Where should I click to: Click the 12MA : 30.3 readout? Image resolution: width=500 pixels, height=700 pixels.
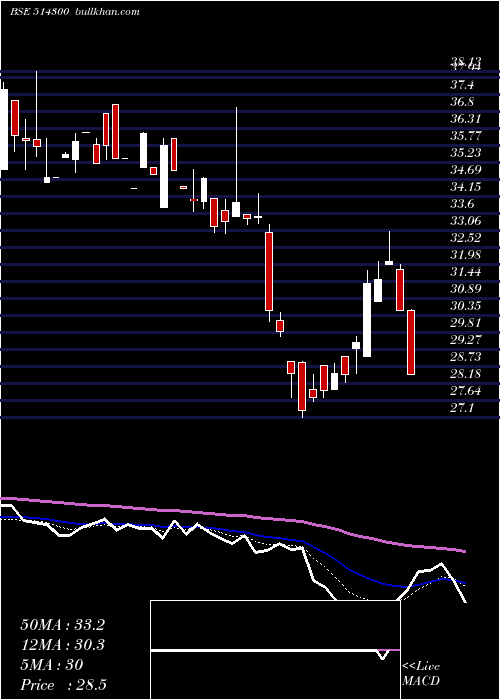(62, 645)
